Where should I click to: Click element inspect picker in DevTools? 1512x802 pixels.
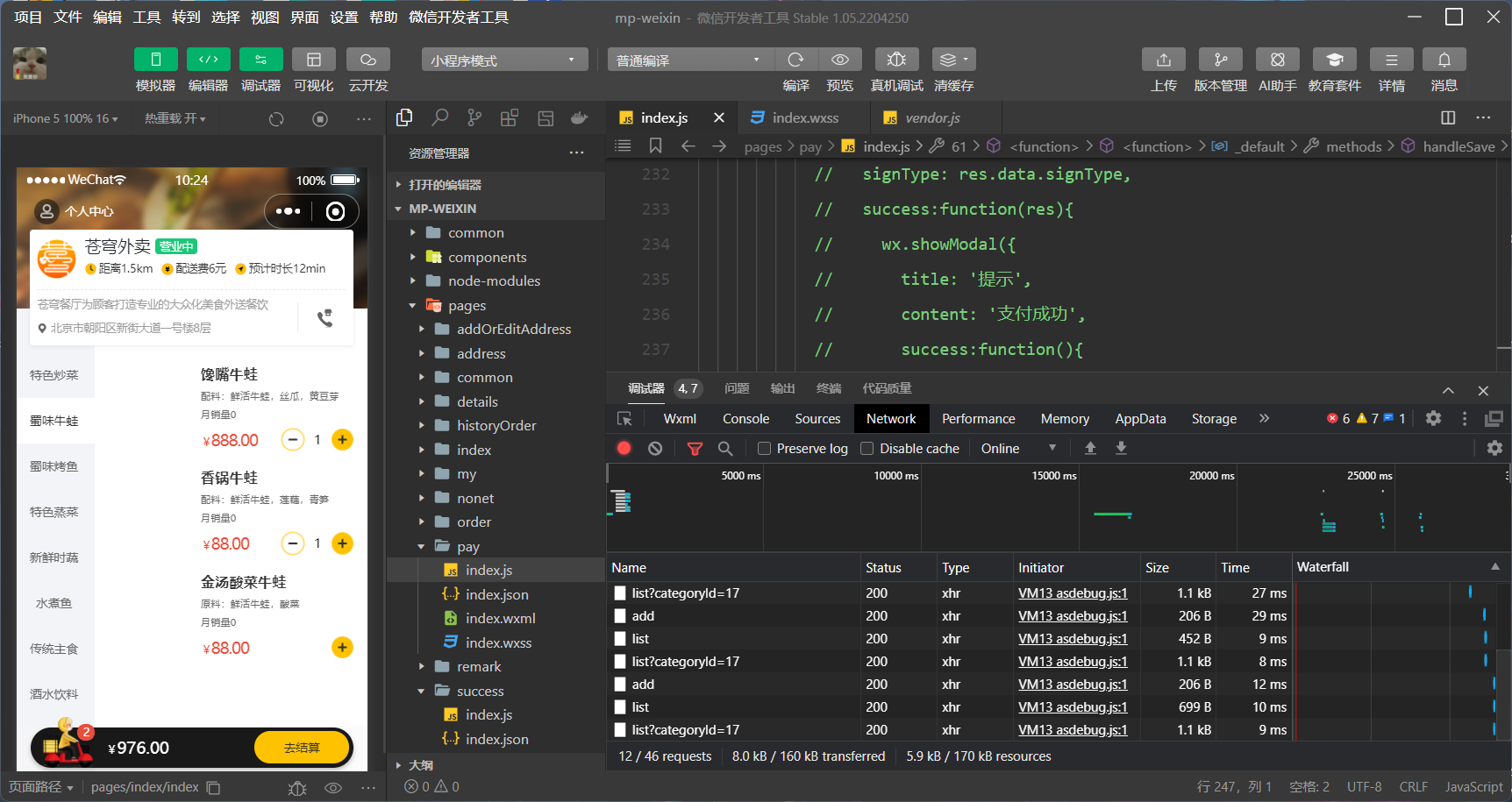[x=624, y=419]
